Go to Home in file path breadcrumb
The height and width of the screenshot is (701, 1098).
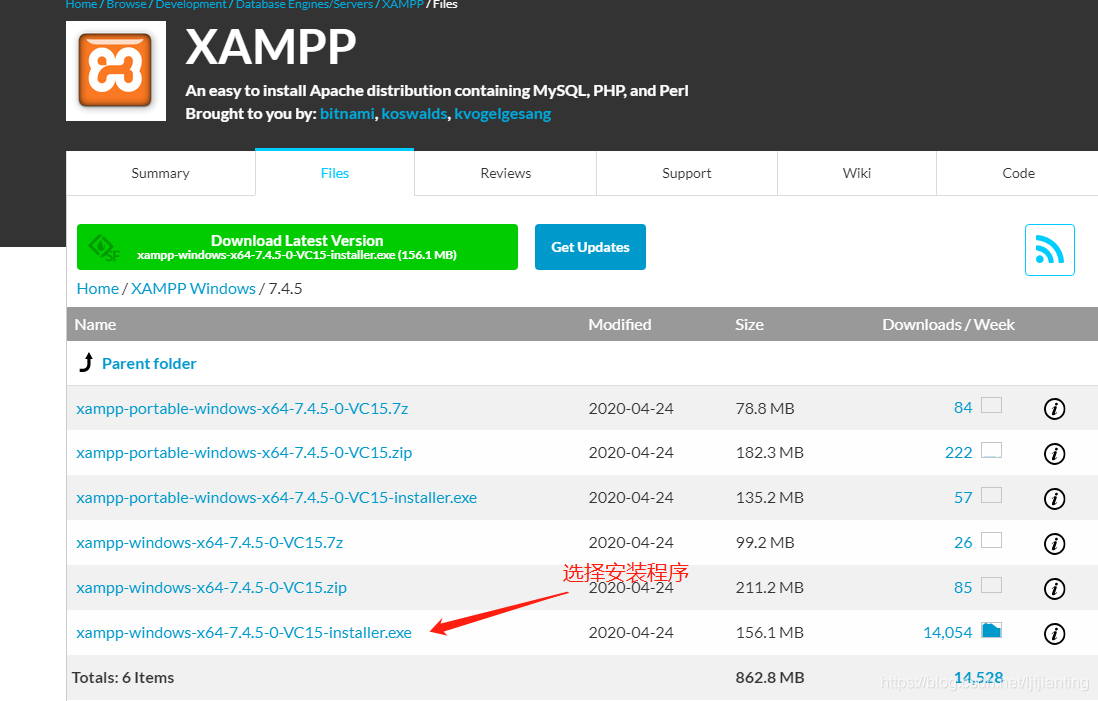coord(97,289)
